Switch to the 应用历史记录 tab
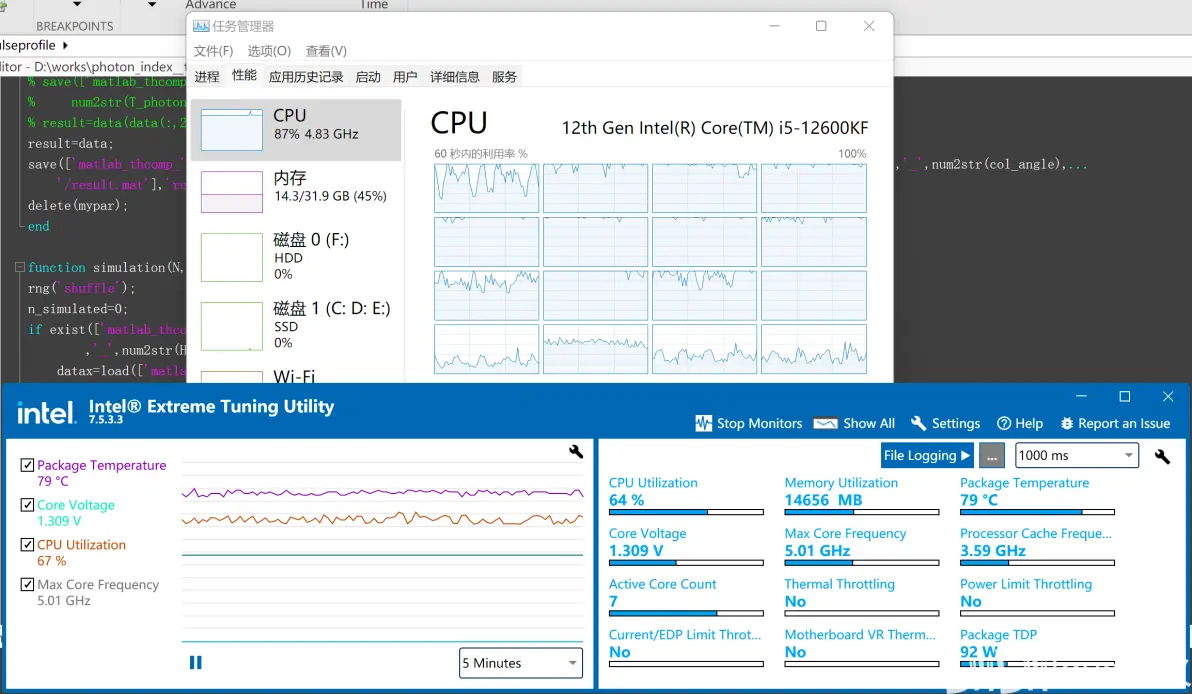Viewport: 1192px width, 694px height. (306, 77)
